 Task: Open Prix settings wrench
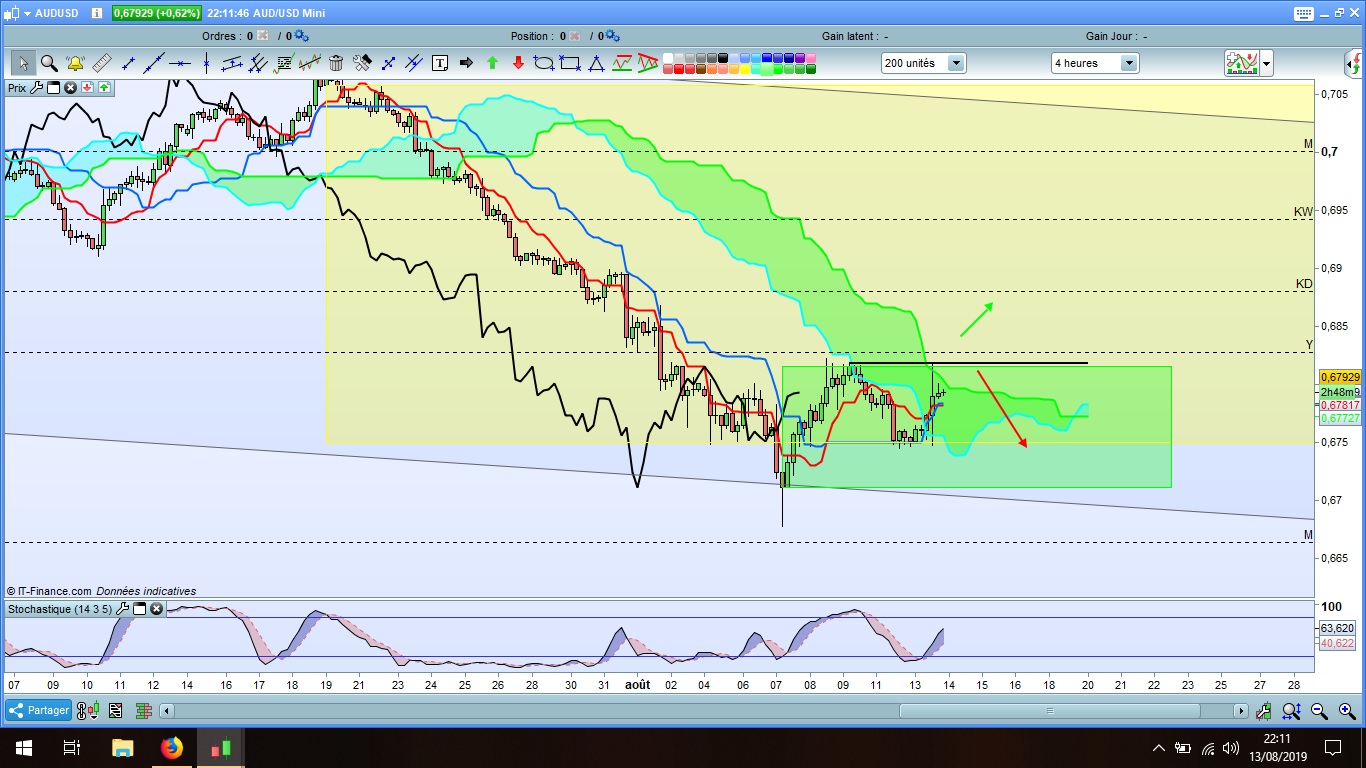[x=37, y=88]
